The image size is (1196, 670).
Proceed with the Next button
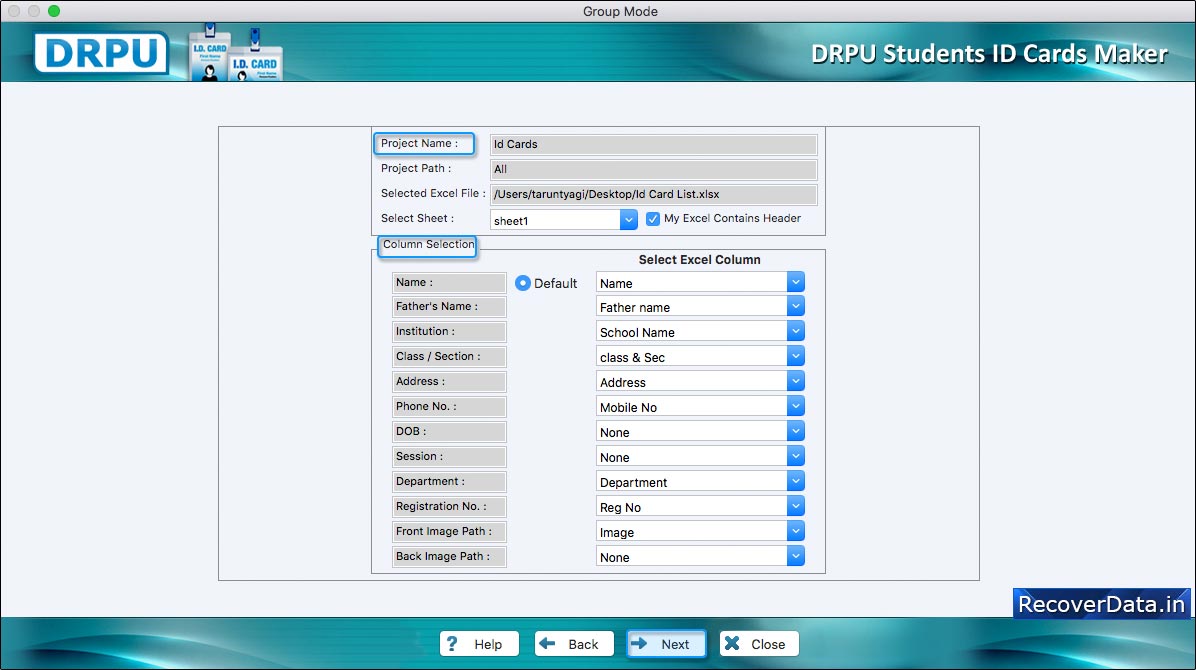(x=667, y=643)
